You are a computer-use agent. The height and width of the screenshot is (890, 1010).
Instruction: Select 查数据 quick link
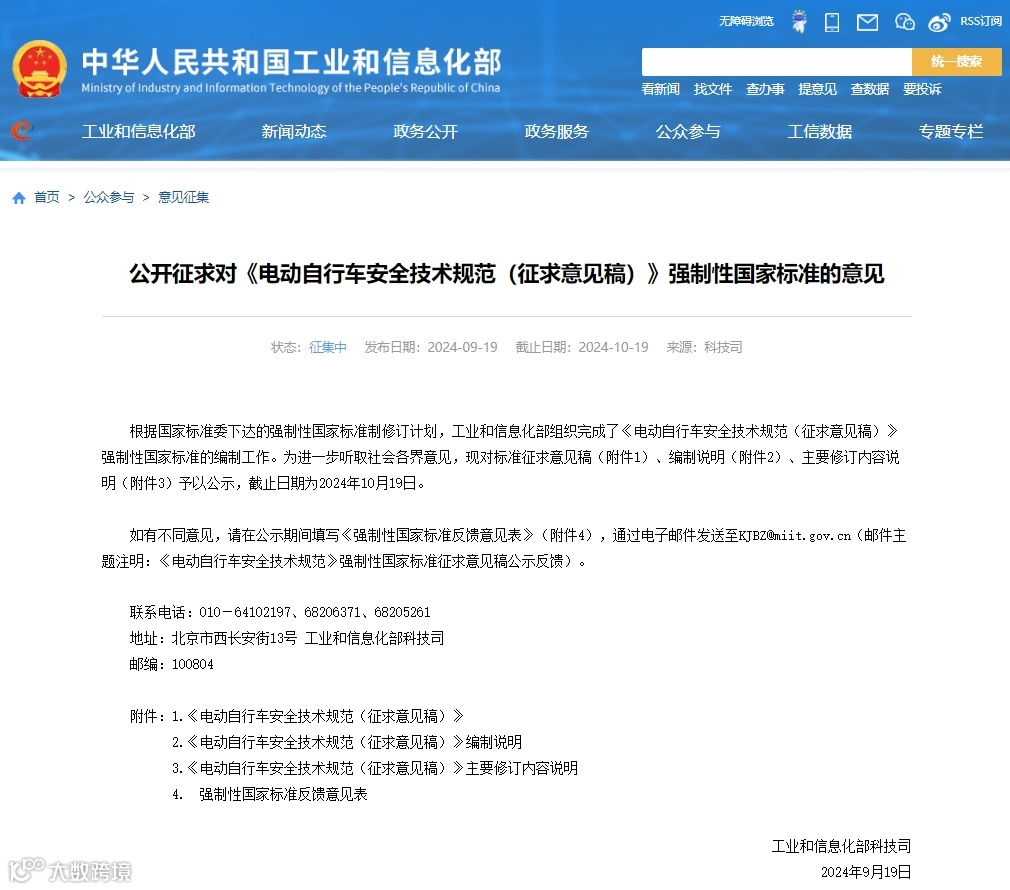point(869,89)
